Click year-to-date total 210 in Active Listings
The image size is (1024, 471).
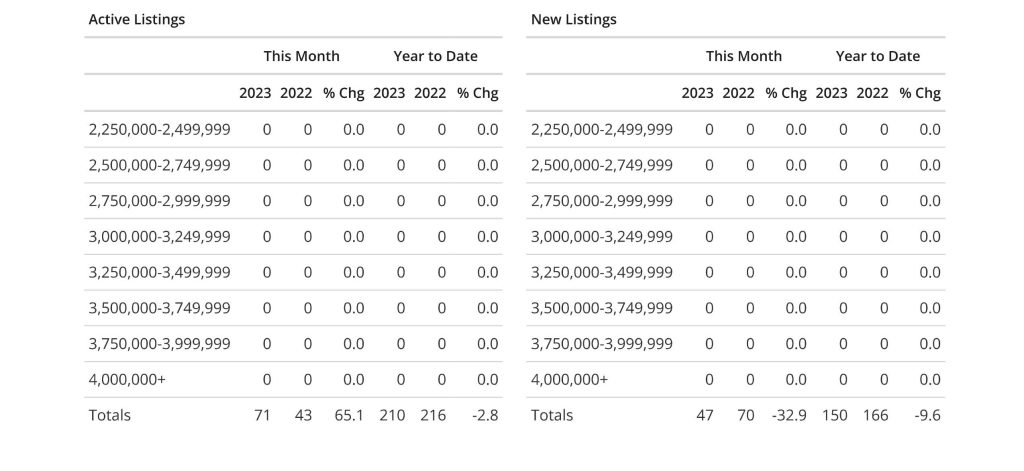tap(389, 415)
